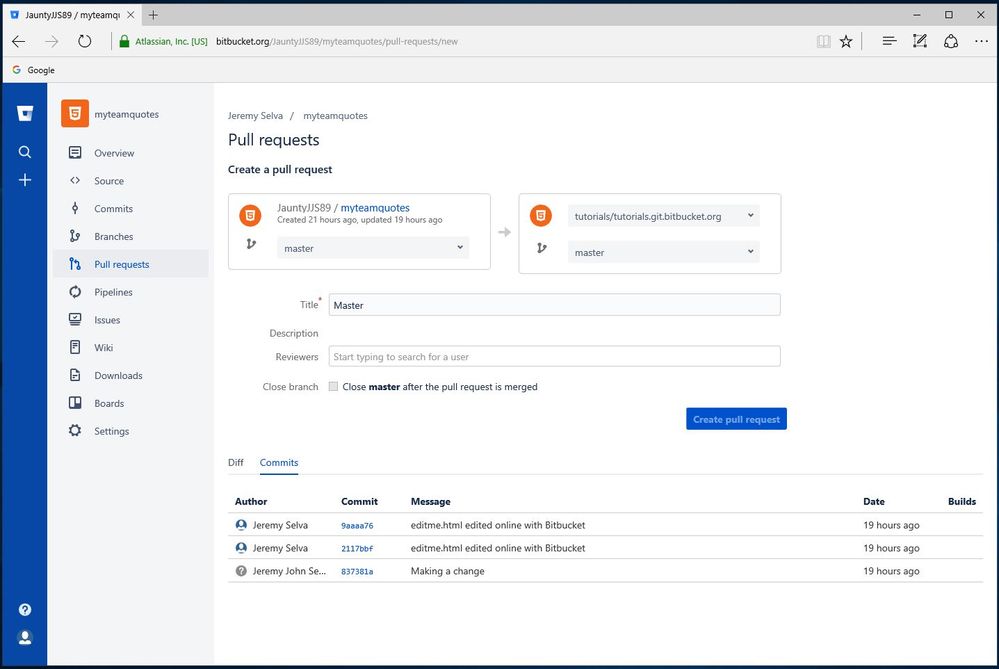The image size is (999, 669).
Task: Switch to the Diff tab
Action: pyautogui.click(x=236, y=463)
